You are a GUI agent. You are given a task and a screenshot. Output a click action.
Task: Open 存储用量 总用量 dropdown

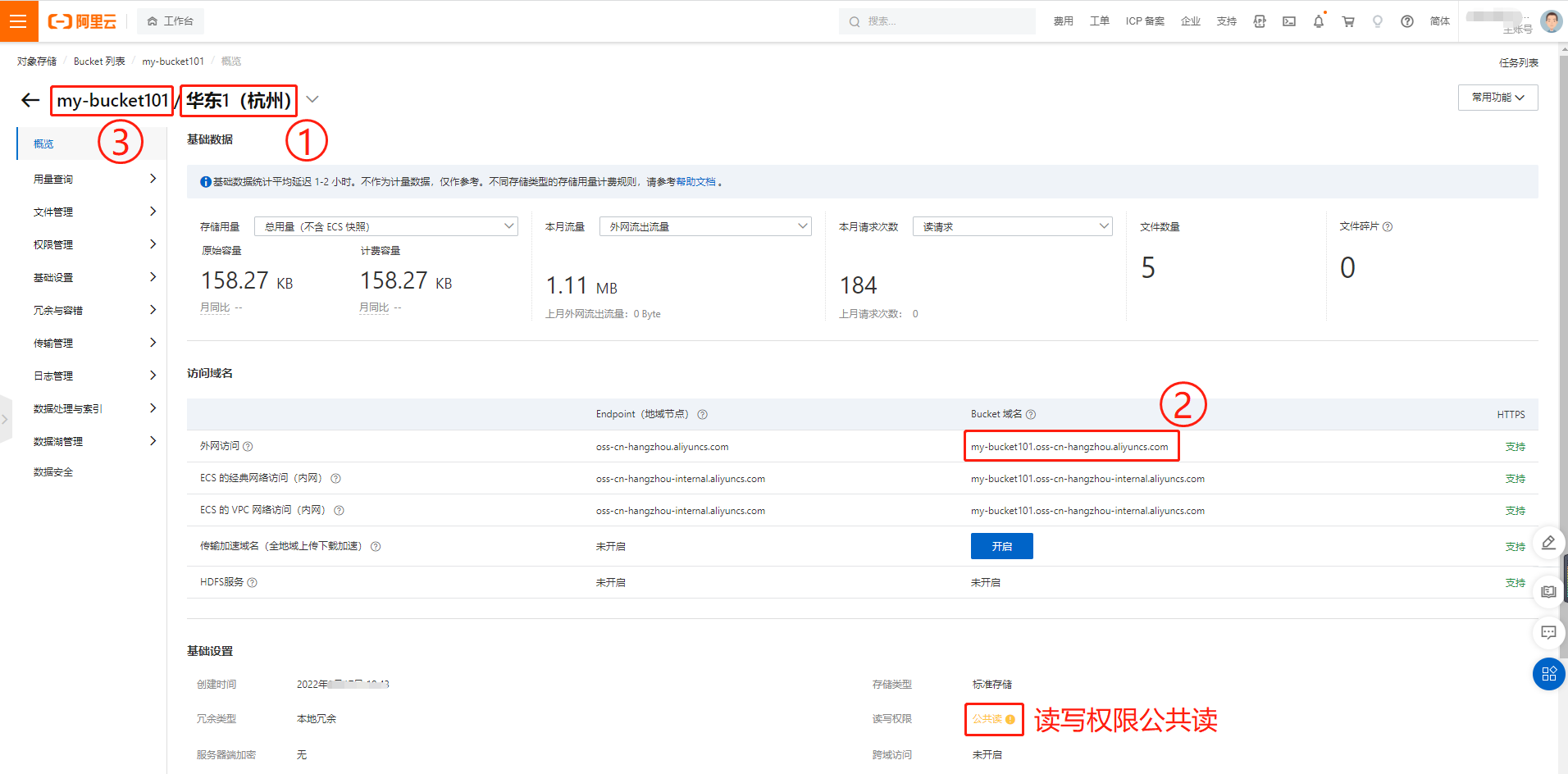(x=385, y=226)
